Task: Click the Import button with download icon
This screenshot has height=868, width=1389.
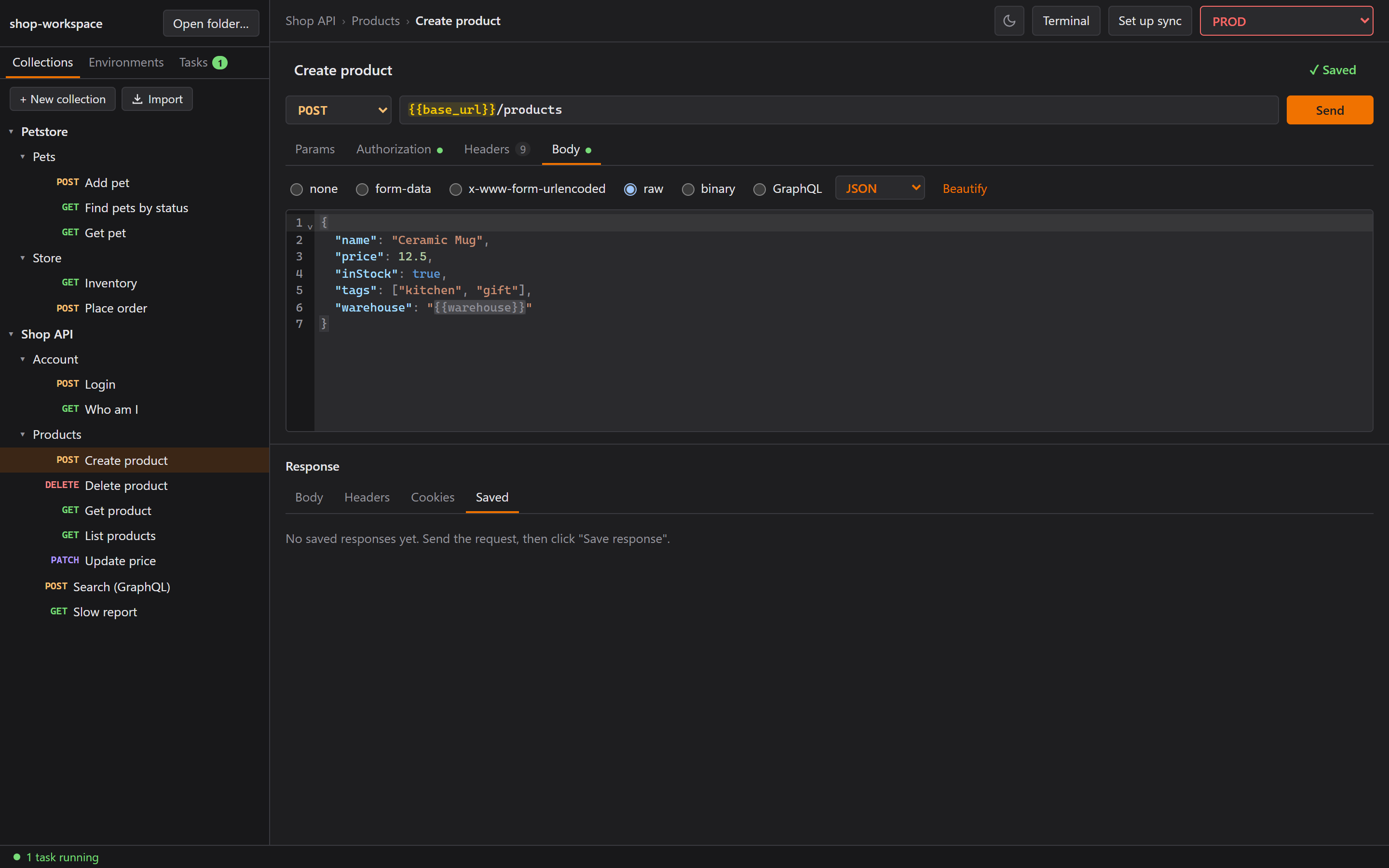Action: coord(157,99)
